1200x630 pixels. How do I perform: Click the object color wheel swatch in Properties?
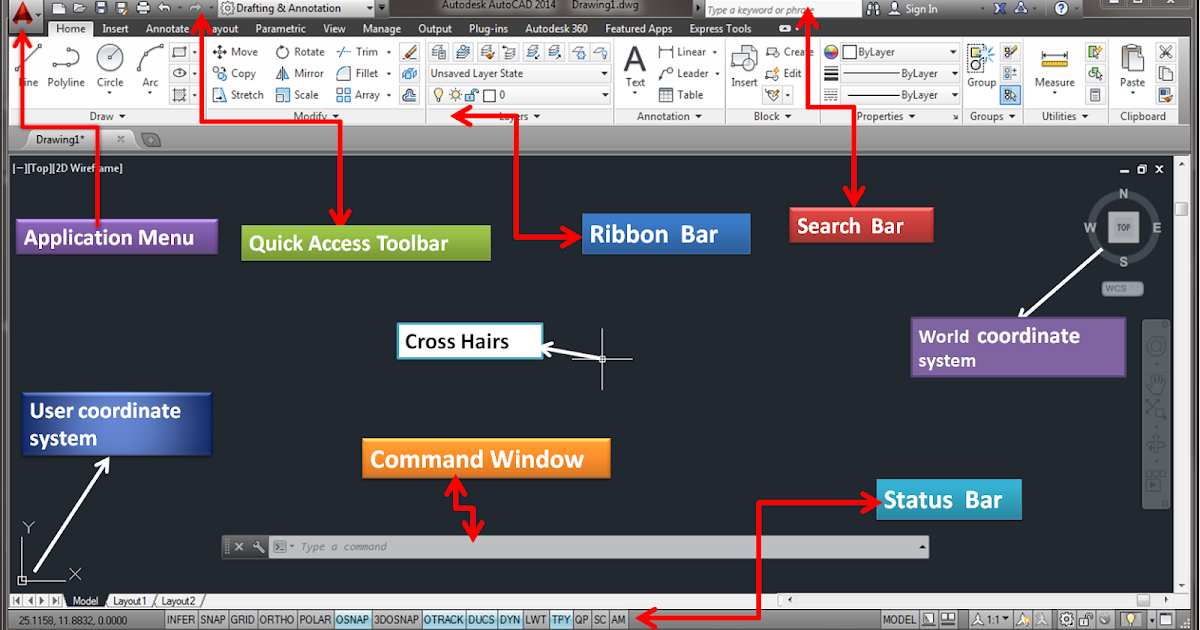coord(832,52)
